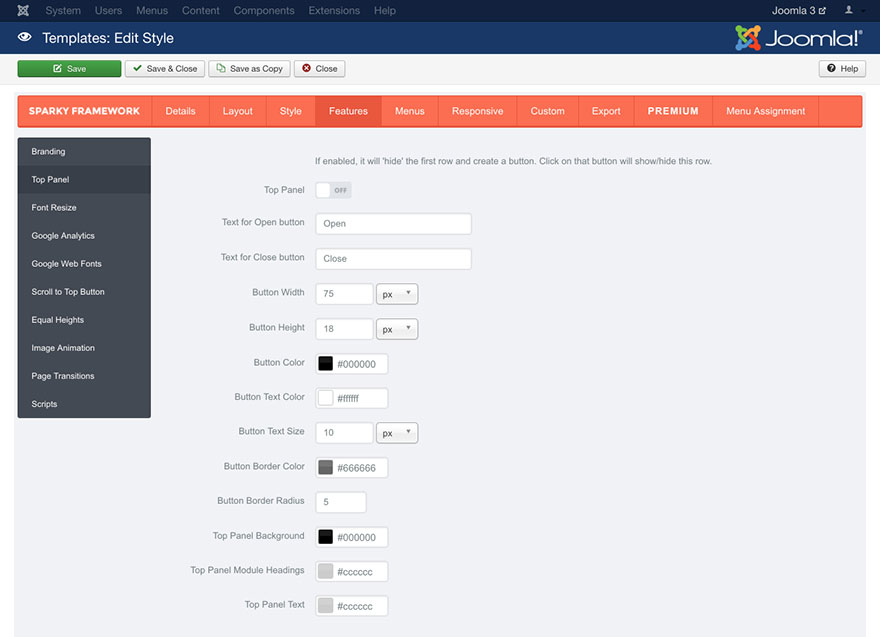Image resolution: width=880 pixels, height=637 pixels.
Task: Switch to the Responsive tab
Action: pyautogui.click(x=478, y=111)
